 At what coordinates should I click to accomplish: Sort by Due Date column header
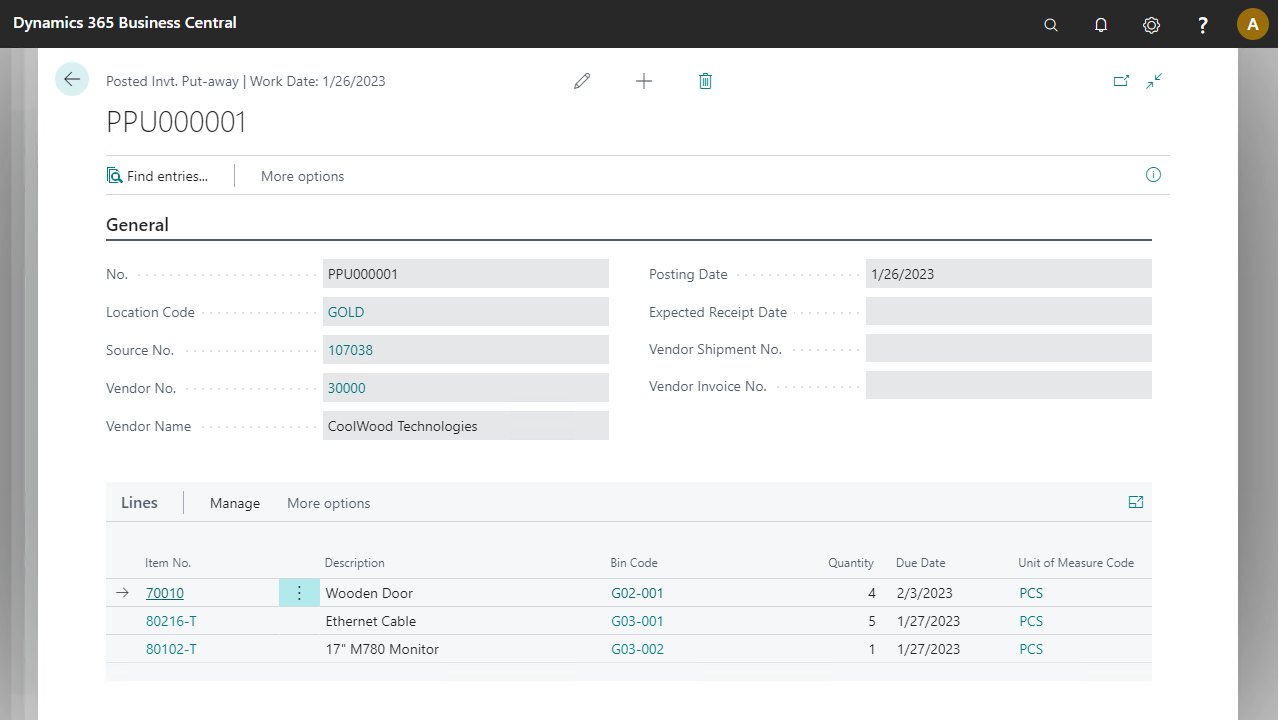tap(921, 563)
